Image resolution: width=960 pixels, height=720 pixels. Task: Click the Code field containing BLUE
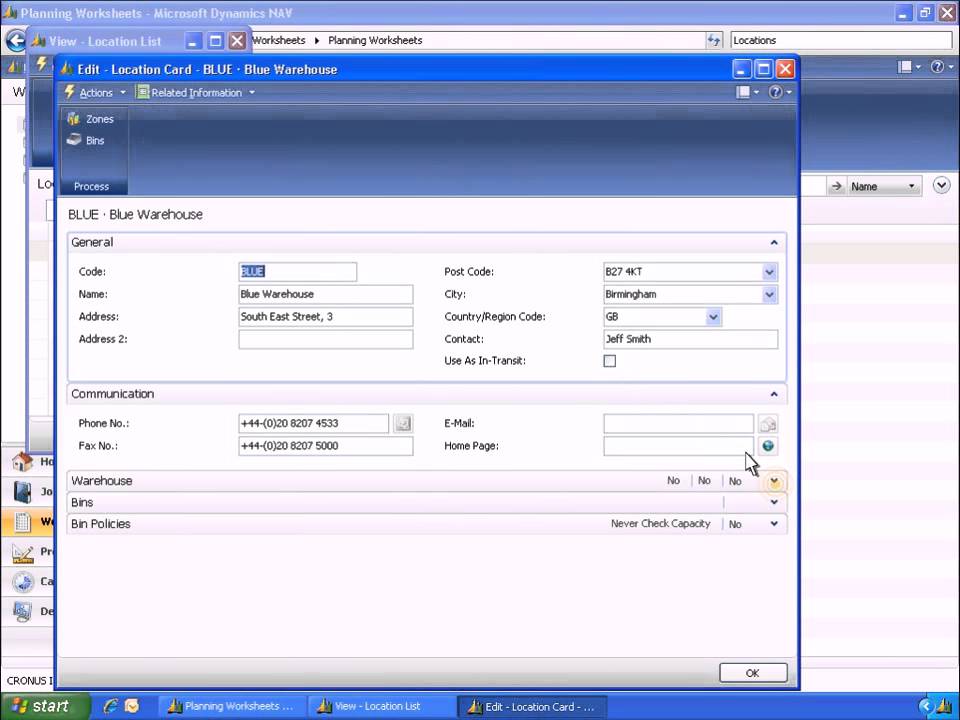coord(298,272)
